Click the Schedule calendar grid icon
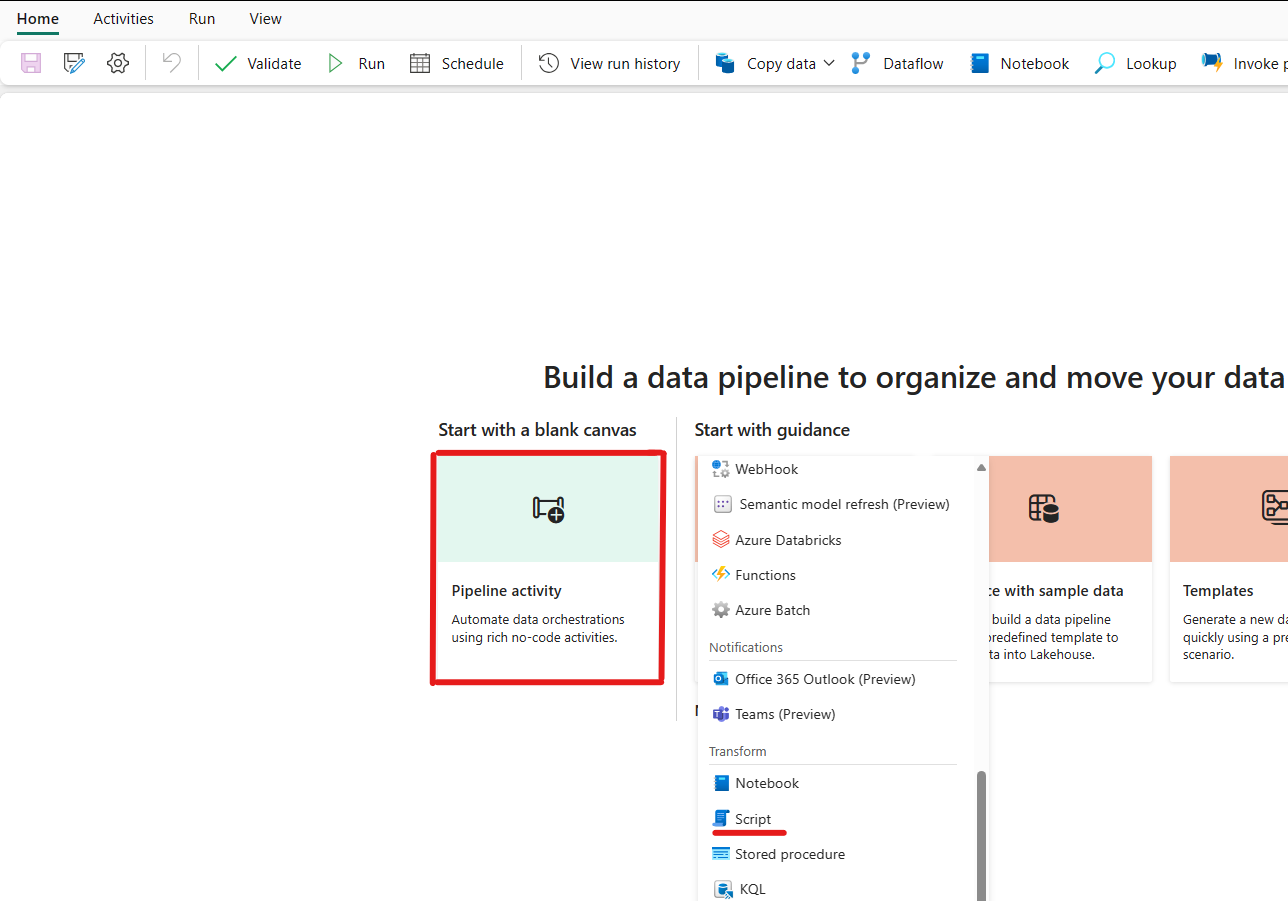The height and width of the screenshot is (901, 1288). 420,63
